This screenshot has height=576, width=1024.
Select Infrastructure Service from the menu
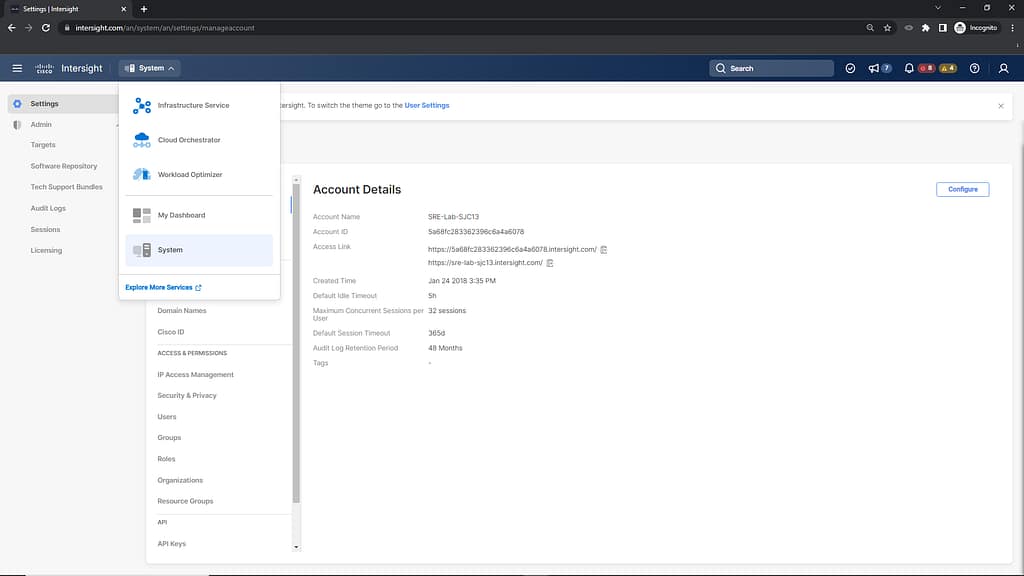(193, 105)
